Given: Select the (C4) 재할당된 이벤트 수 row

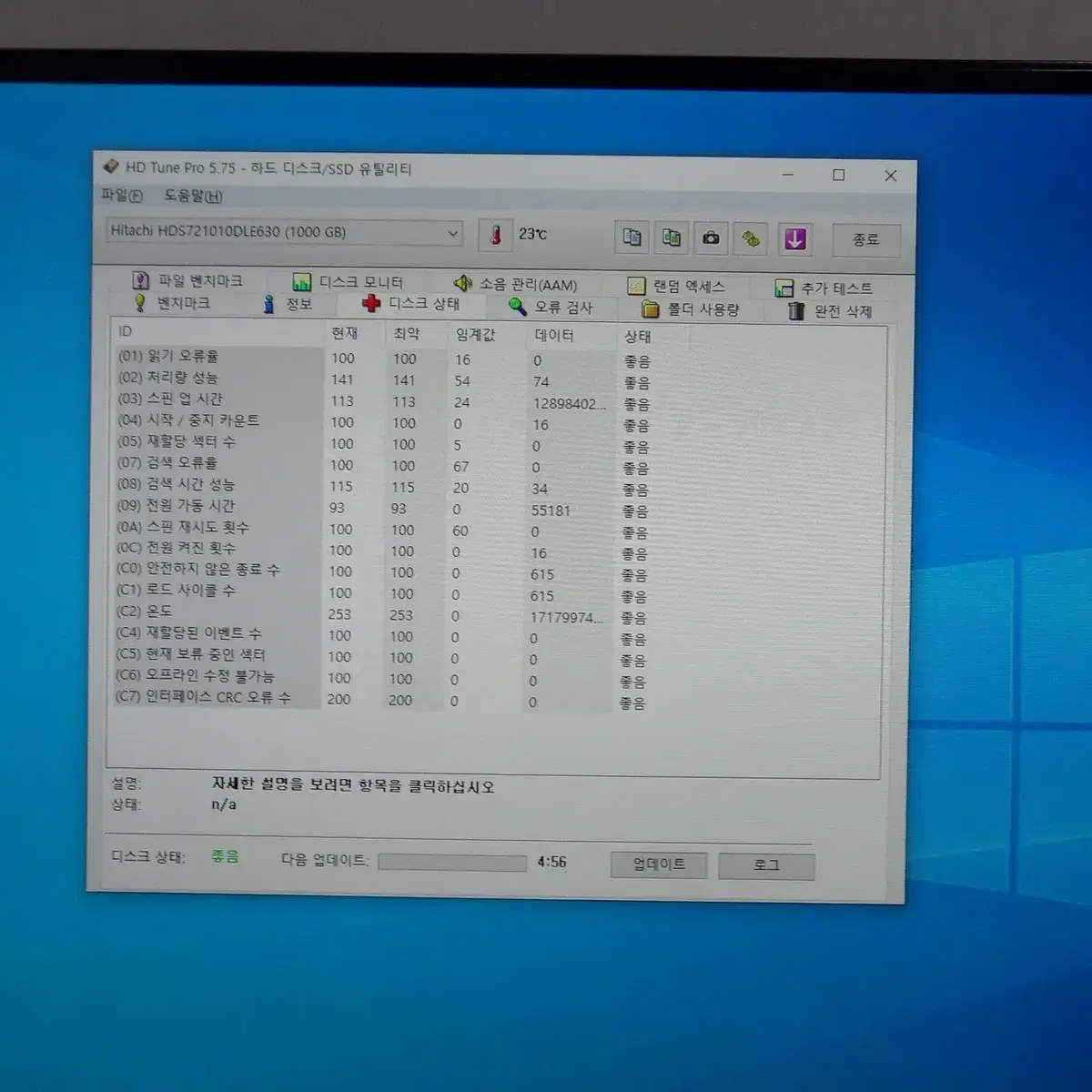Looking at the screenshot, I should pos(379,635).
